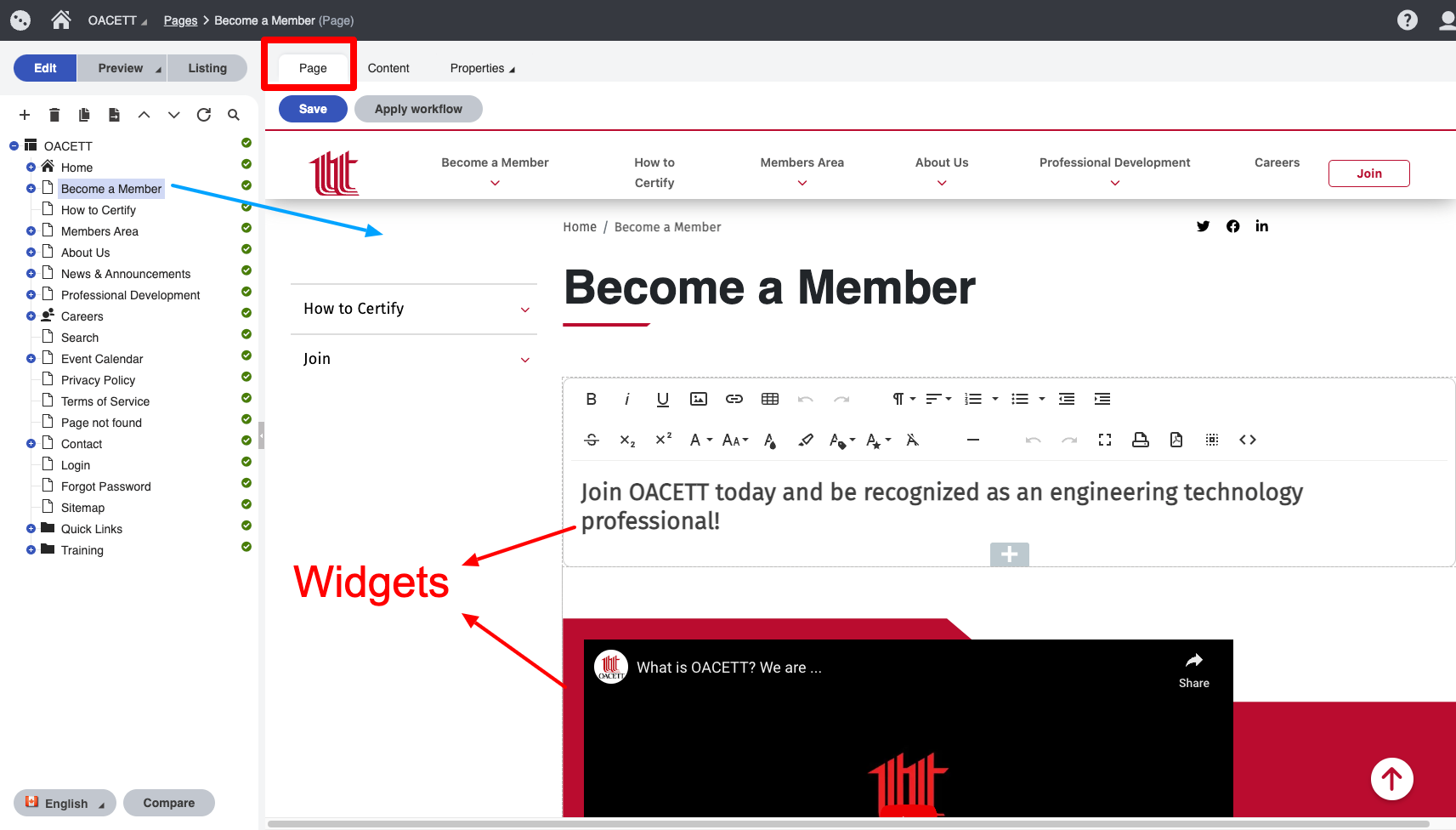Expand Members Area tree node

coord(31,231)
